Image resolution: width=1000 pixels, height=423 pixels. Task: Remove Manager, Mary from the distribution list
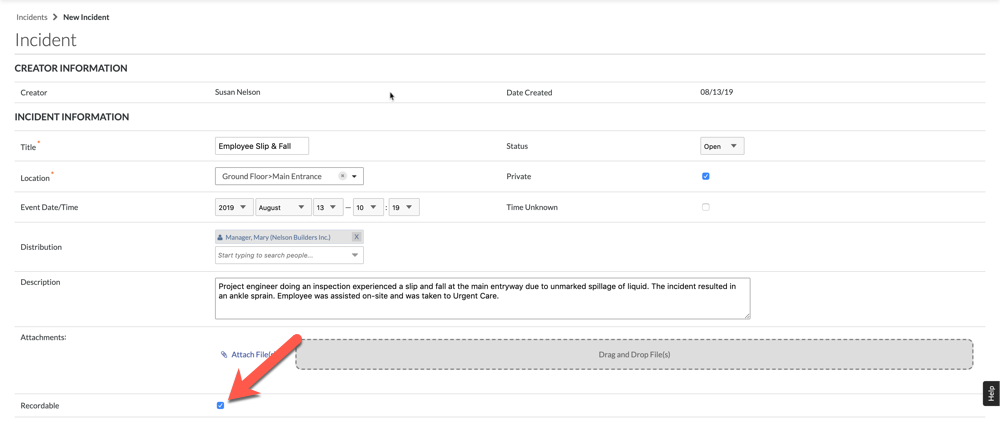click(356, 237)
